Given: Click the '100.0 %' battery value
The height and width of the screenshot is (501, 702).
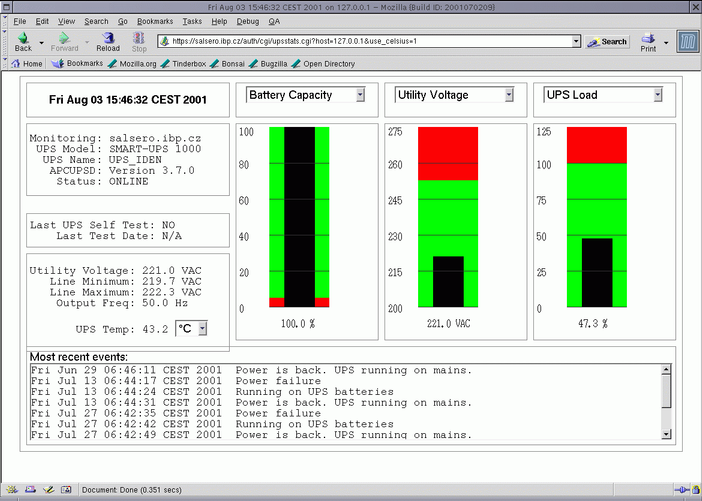Looking at the screenshot, I should (x=298, y=323).
